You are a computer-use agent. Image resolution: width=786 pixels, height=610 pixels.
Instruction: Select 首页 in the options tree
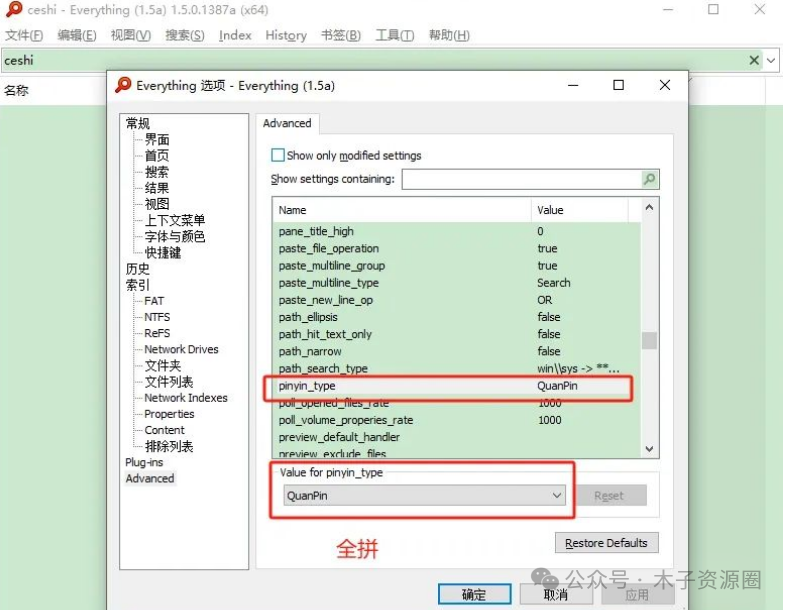click(157, 155)
